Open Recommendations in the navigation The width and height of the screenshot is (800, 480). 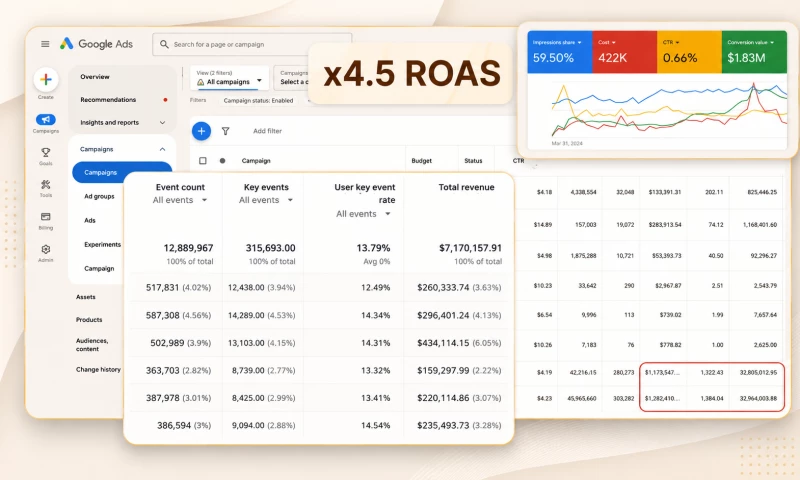point(108,99)
